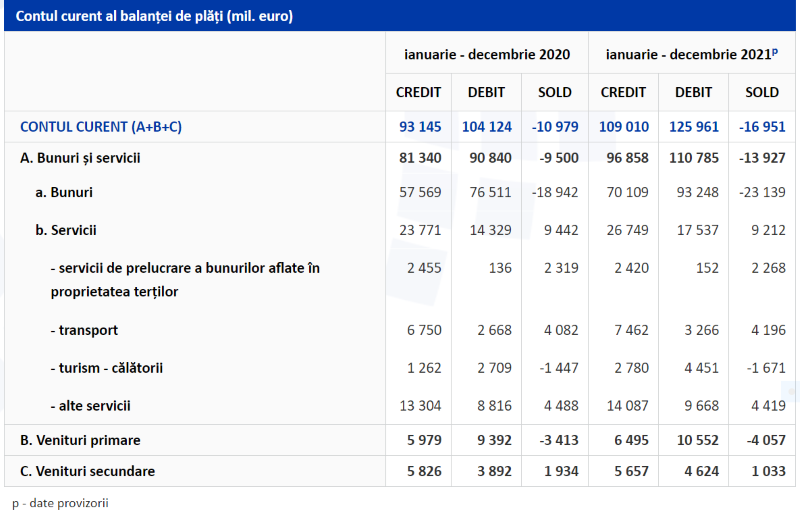Select the value -10 979
This screenshot has width=800, height=514.
(555, 127)
